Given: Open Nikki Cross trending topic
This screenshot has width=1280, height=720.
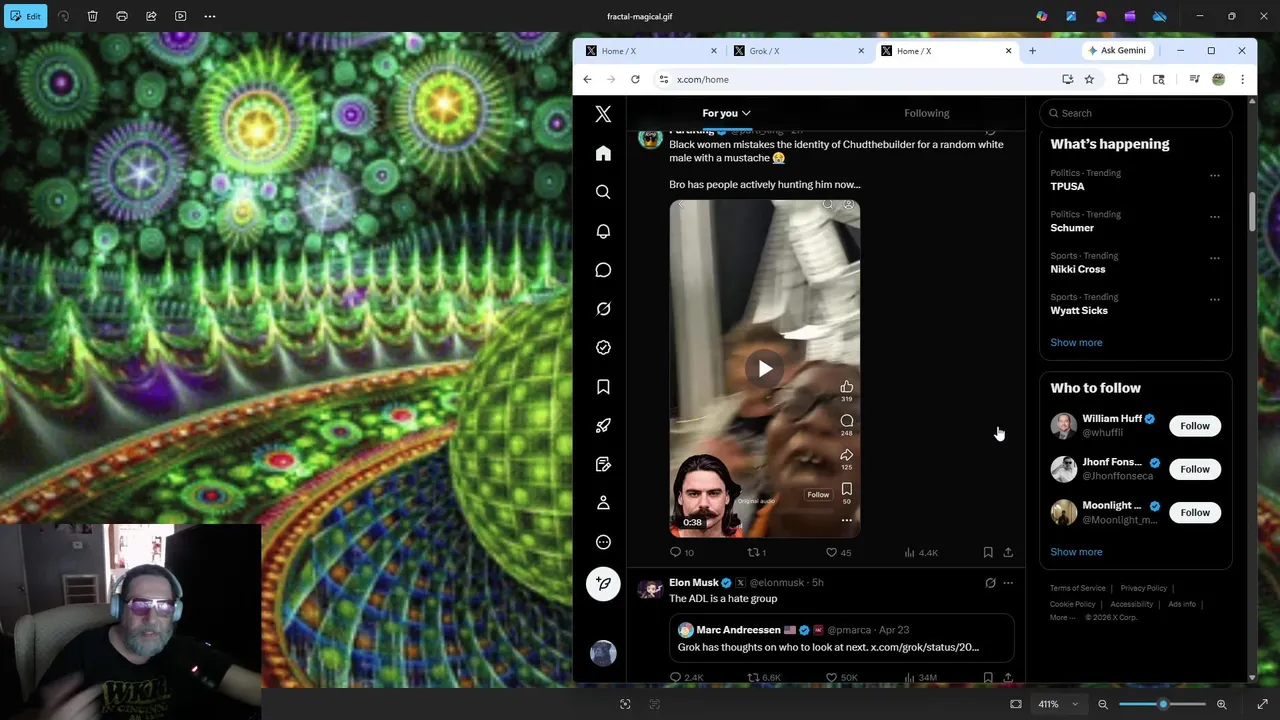Looking at the screenshot, I should (x=1078, y=269).
